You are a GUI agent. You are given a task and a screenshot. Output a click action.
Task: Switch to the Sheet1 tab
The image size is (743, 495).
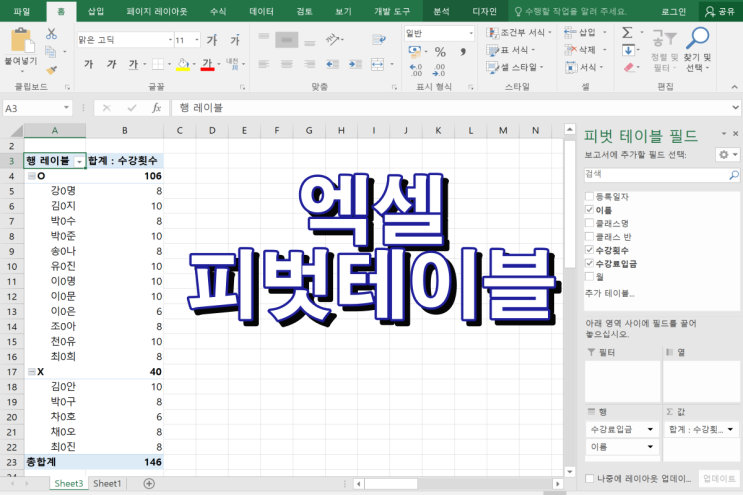click(107, 483)
